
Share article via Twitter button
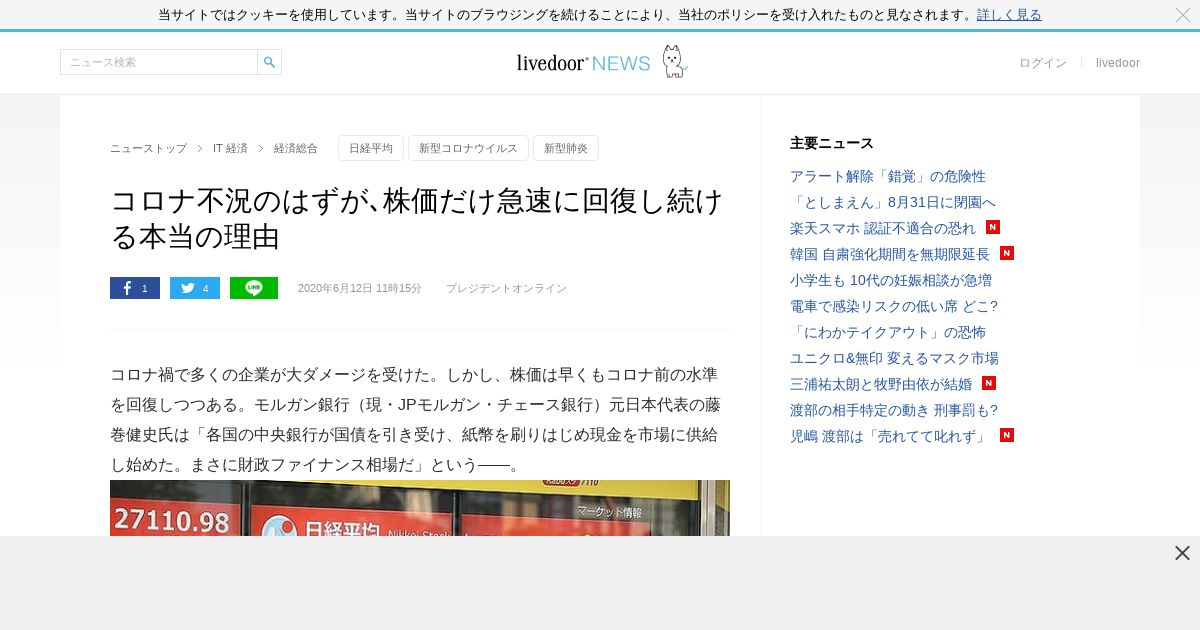tap(195, 288)
